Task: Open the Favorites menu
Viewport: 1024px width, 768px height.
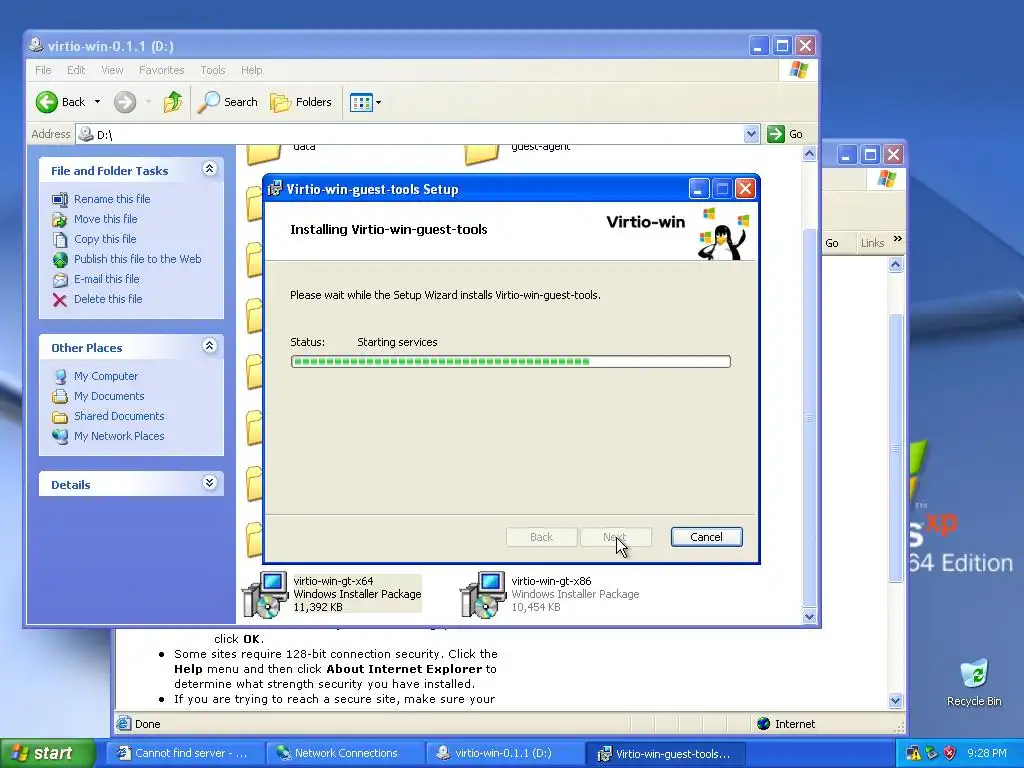Action: pos(161,70)
